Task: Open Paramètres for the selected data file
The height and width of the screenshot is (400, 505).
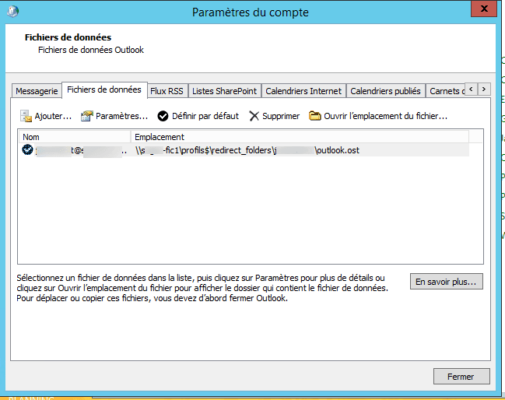Action: [x=114, y=116]
